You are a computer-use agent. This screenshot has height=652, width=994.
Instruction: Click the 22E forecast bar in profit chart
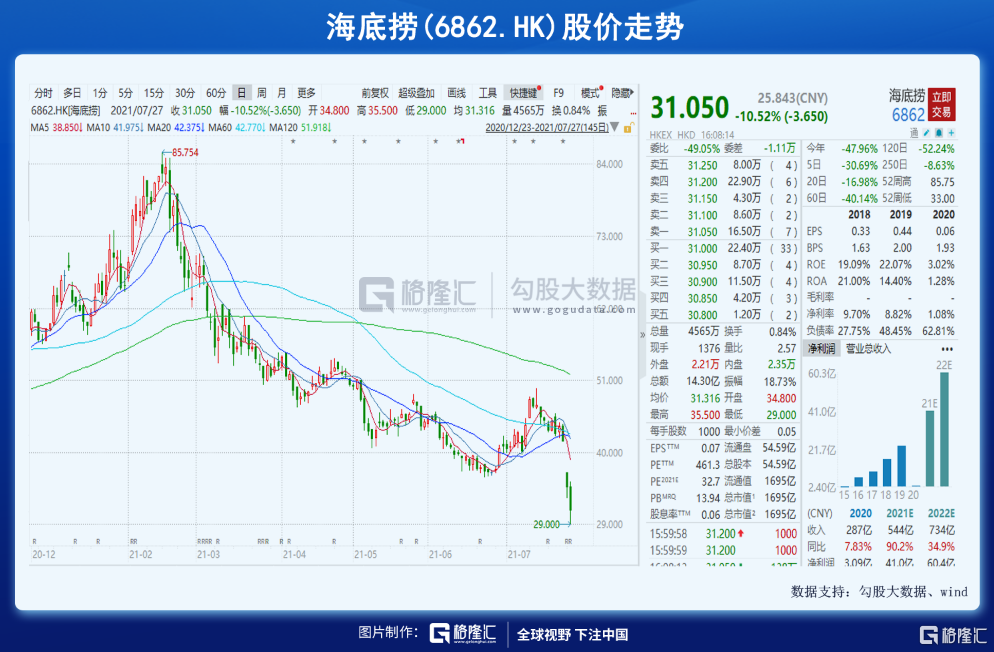click(x=945, y=429)
